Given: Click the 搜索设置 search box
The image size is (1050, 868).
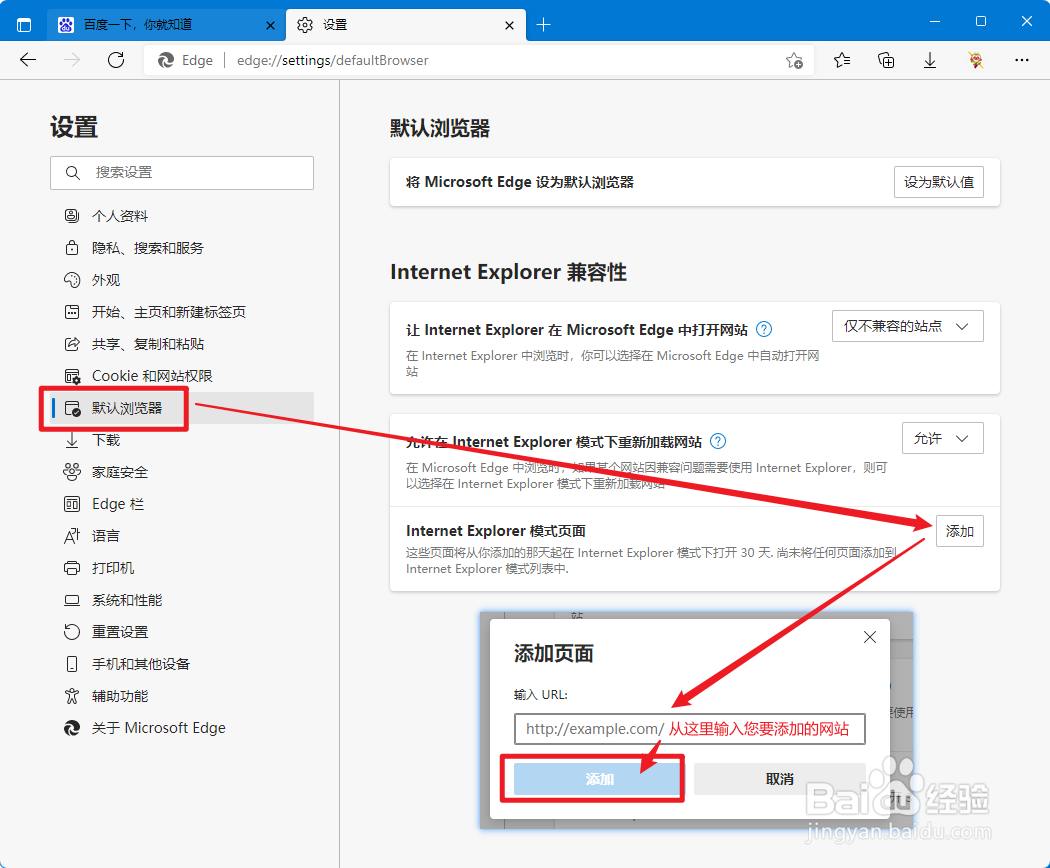Looking at the screenshot, I should point(181,172).
